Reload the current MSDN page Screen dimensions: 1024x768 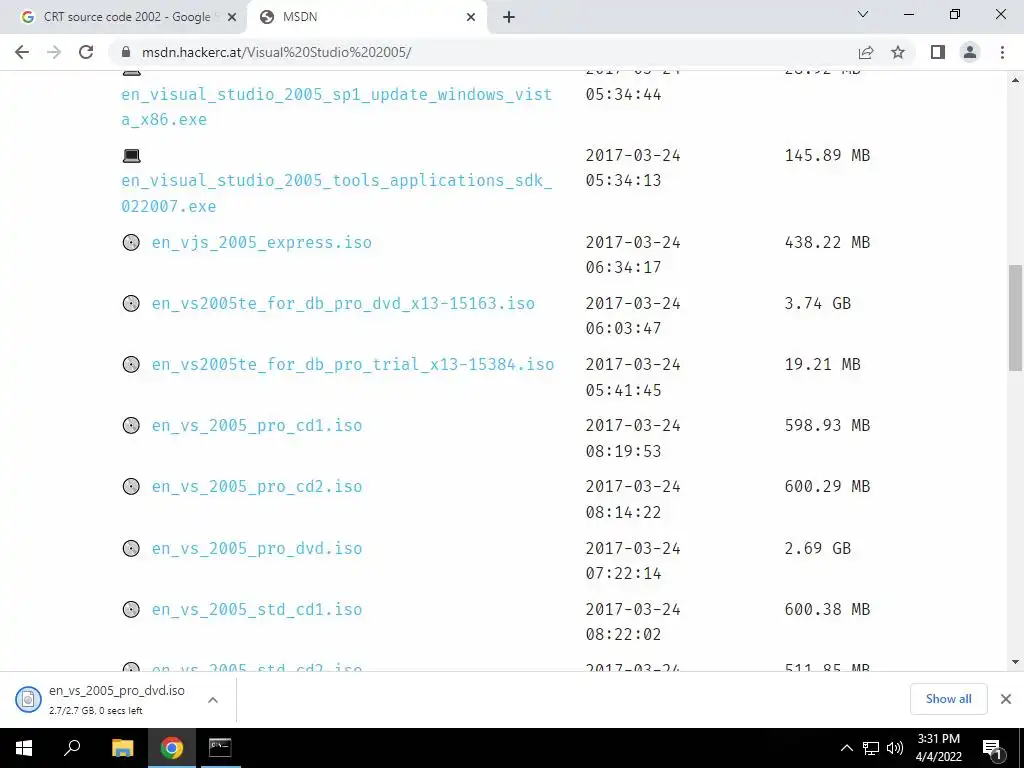(86, 52)
